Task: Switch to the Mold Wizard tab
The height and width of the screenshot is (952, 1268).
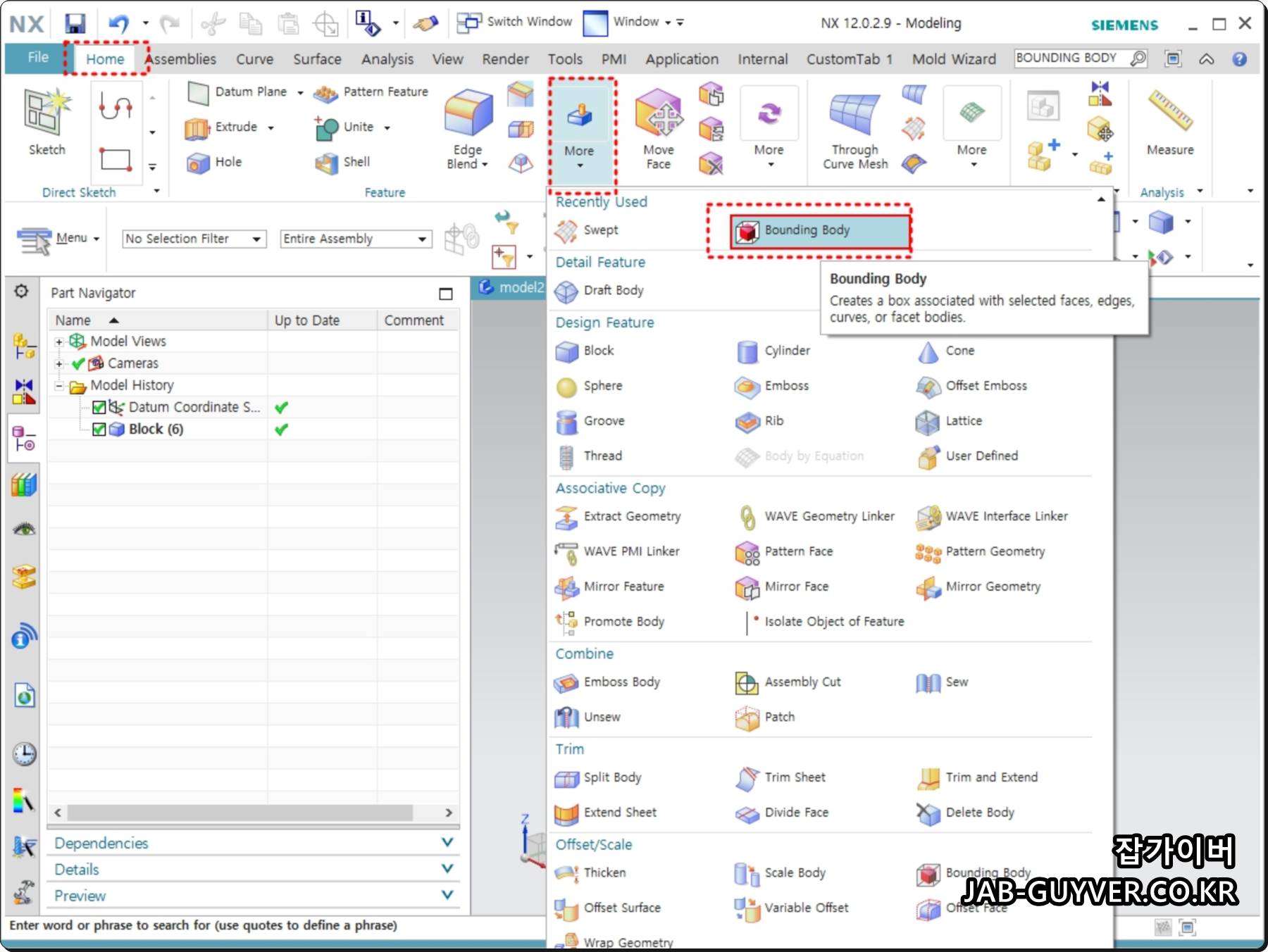Action: [954, 59]
